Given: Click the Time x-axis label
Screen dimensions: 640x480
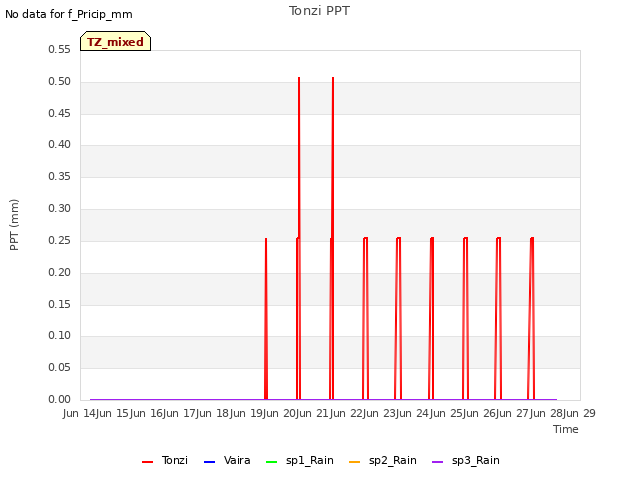Looking at the screenshot, I should pyautogui.click(x=566, y=429).
